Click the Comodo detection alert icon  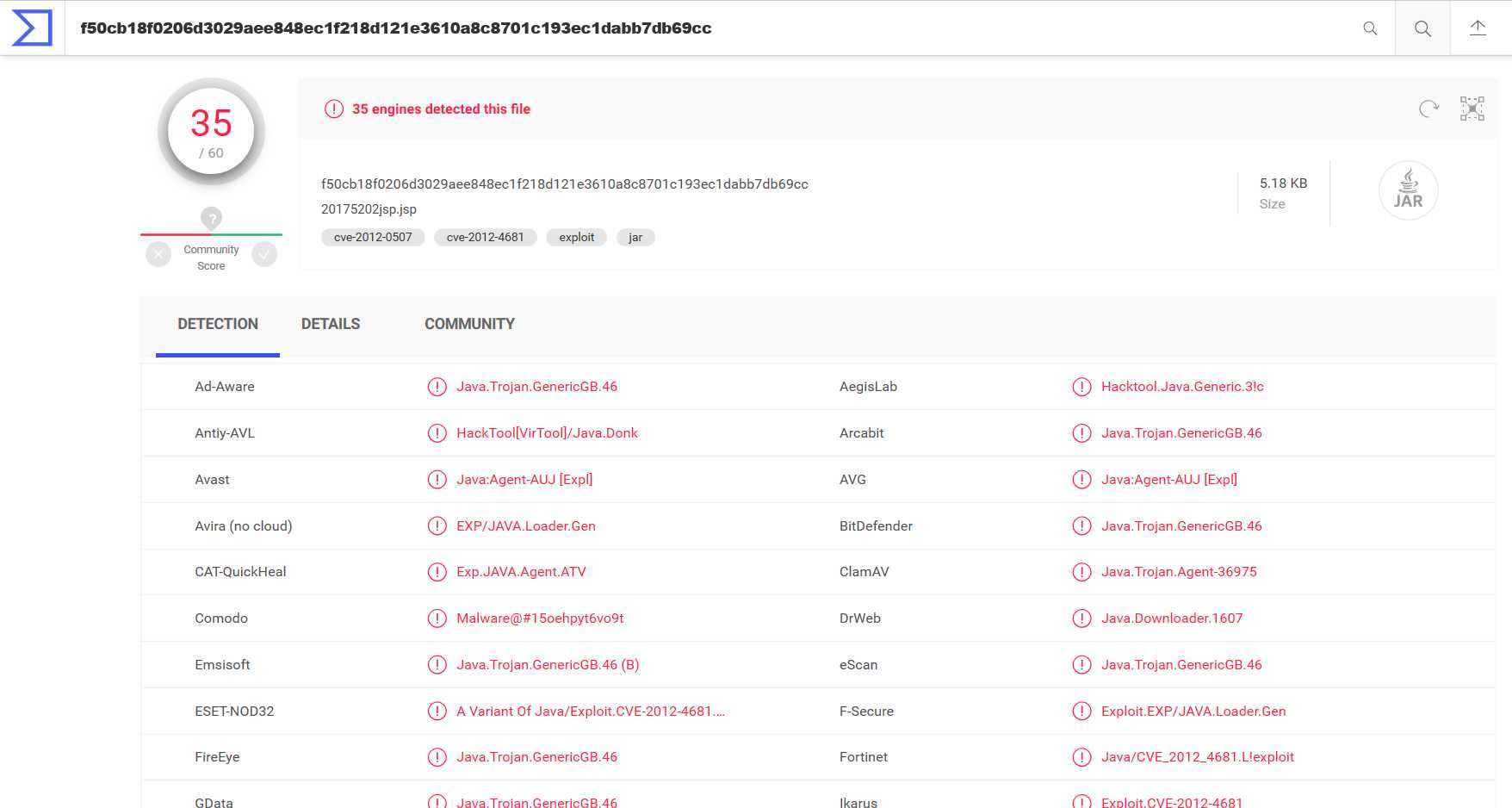pos(437,618)
